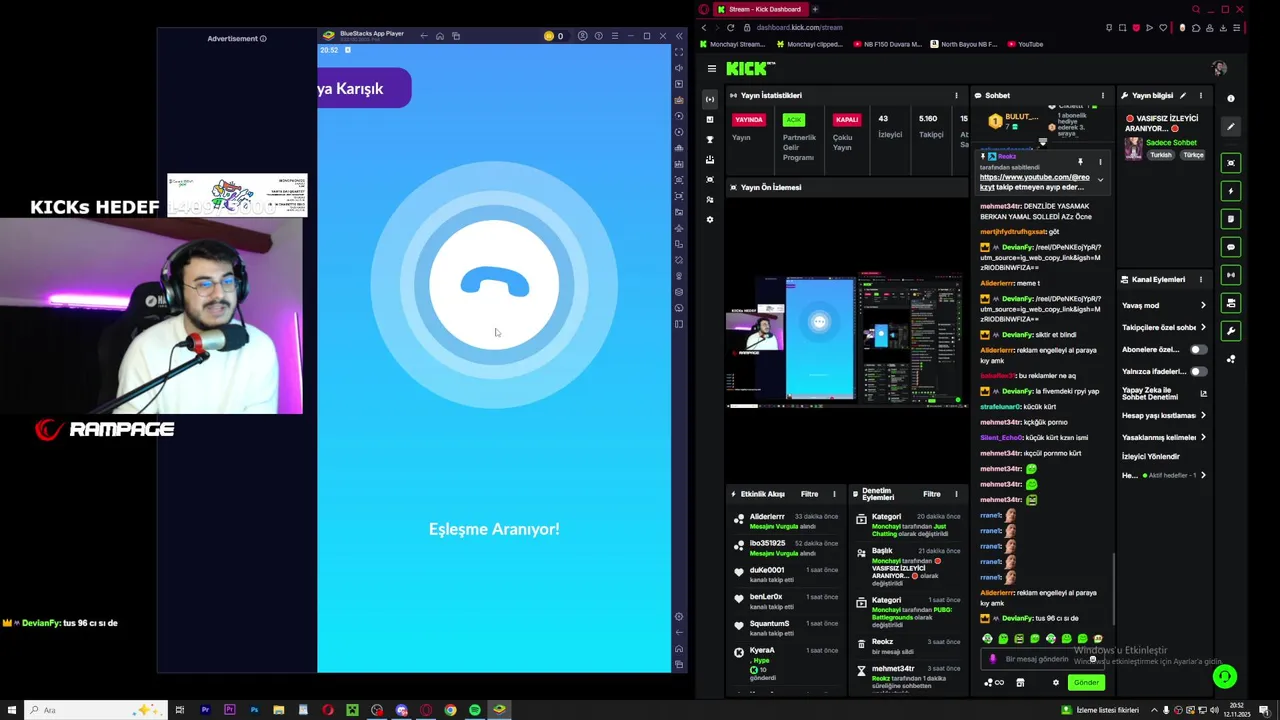Viewport: 1280px width, 720px height.
Task: Select the lightning bolt widget in the right rail
Action: click(x=1231, y=191)
